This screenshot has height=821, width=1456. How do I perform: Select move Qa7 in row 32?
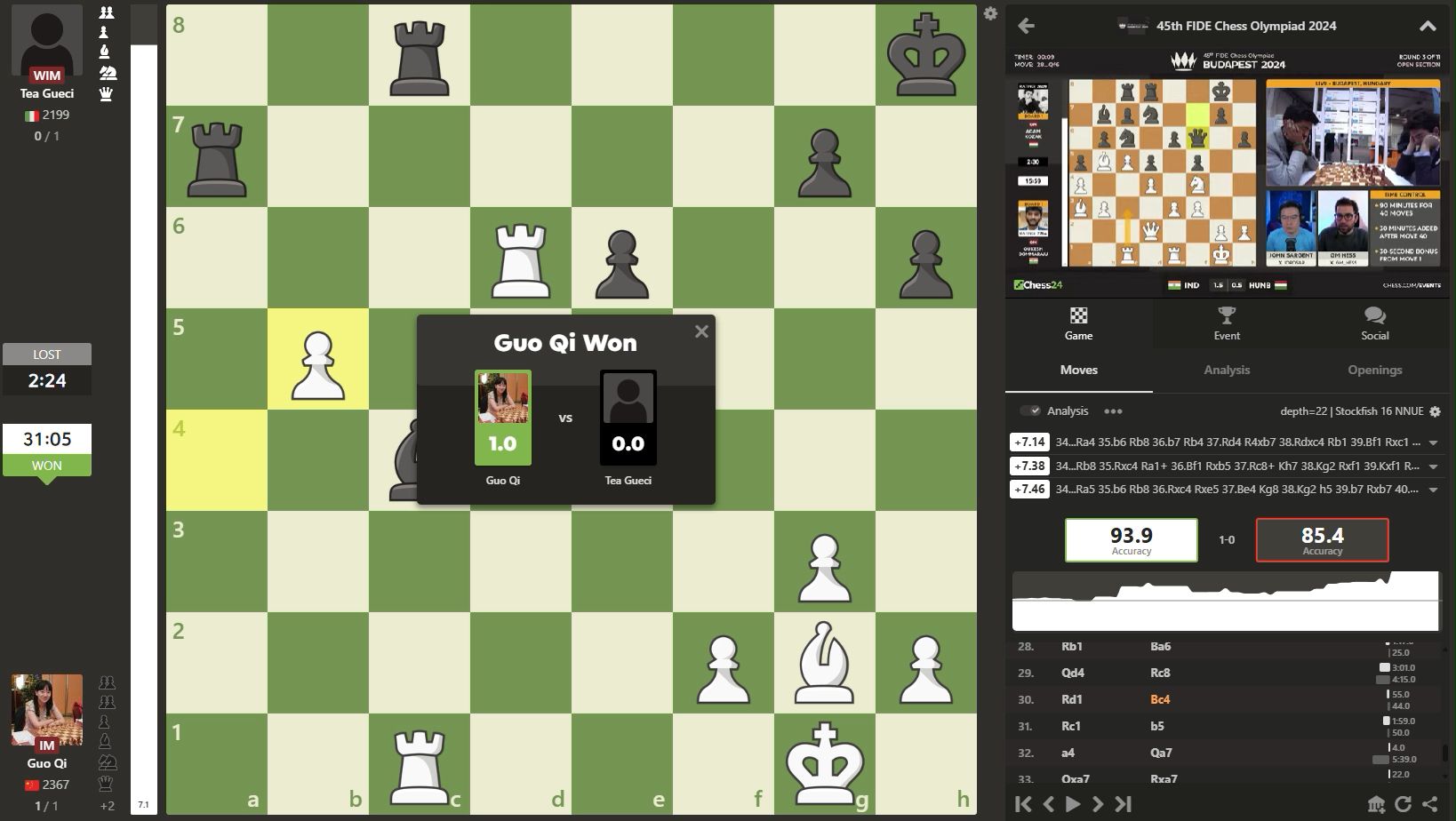(x=1161, y=753)
